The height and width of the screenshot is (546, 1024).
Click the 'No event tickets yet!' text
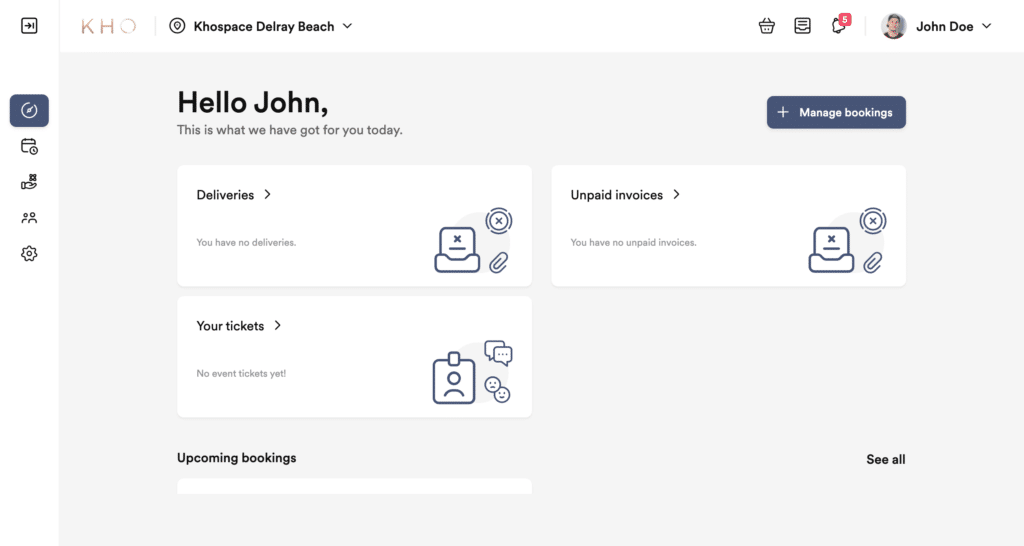pos(241,374)
